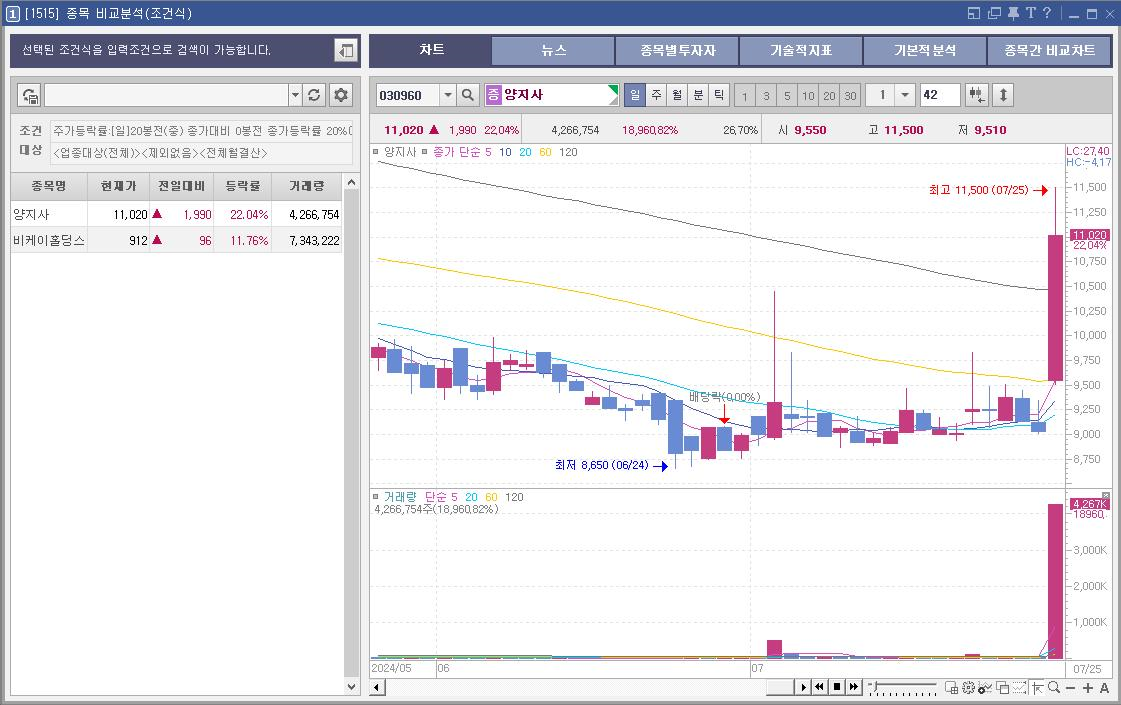Click the plus zoom-in icon in bottom toolbar
The height and width of the screenshot is (705, 1121).
point(1087,688)
